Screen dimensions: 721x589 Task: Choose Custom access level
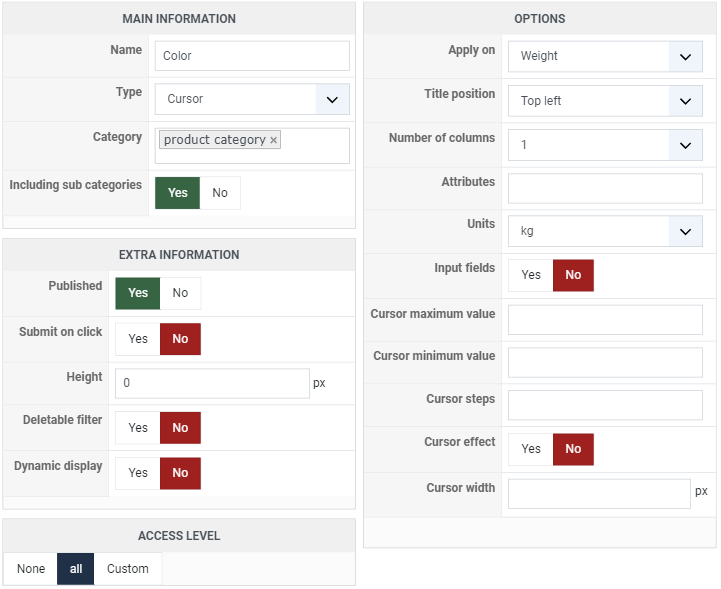click(128, 569)
